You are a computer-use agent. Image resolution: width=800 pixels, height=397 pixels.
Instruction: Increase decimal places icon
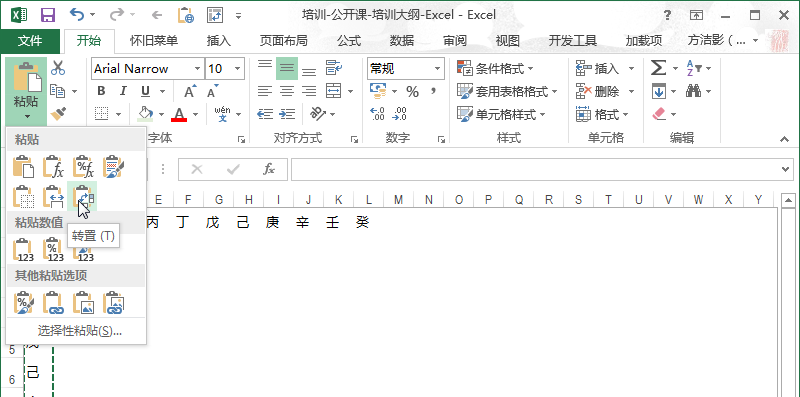pos(377,114)
